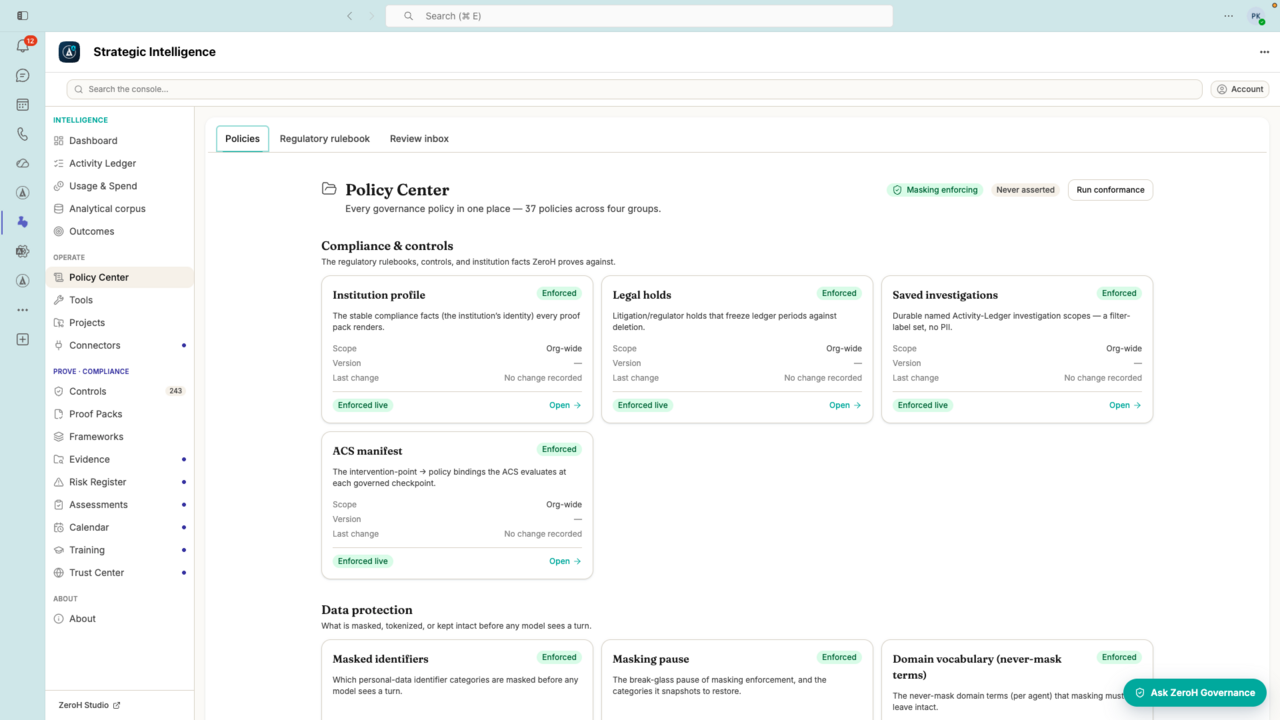The height and width of the screenshot is (720, 1280).
Task: Click the Compliance & controls section heading
Action: 387,246
